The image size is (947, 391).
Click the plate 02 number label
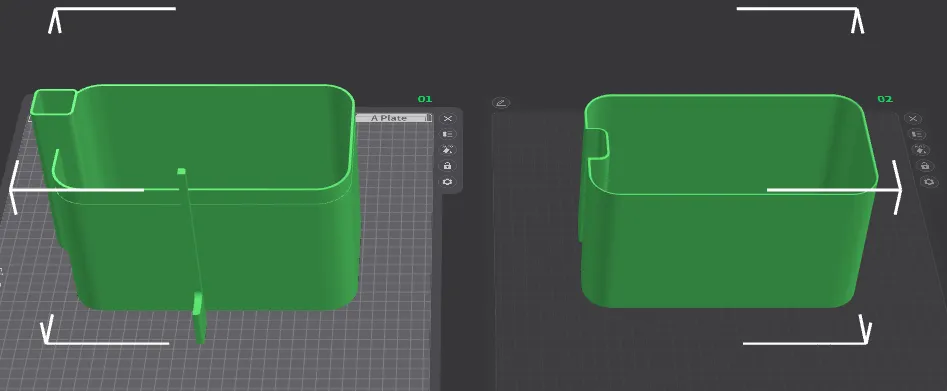[885, 99]
